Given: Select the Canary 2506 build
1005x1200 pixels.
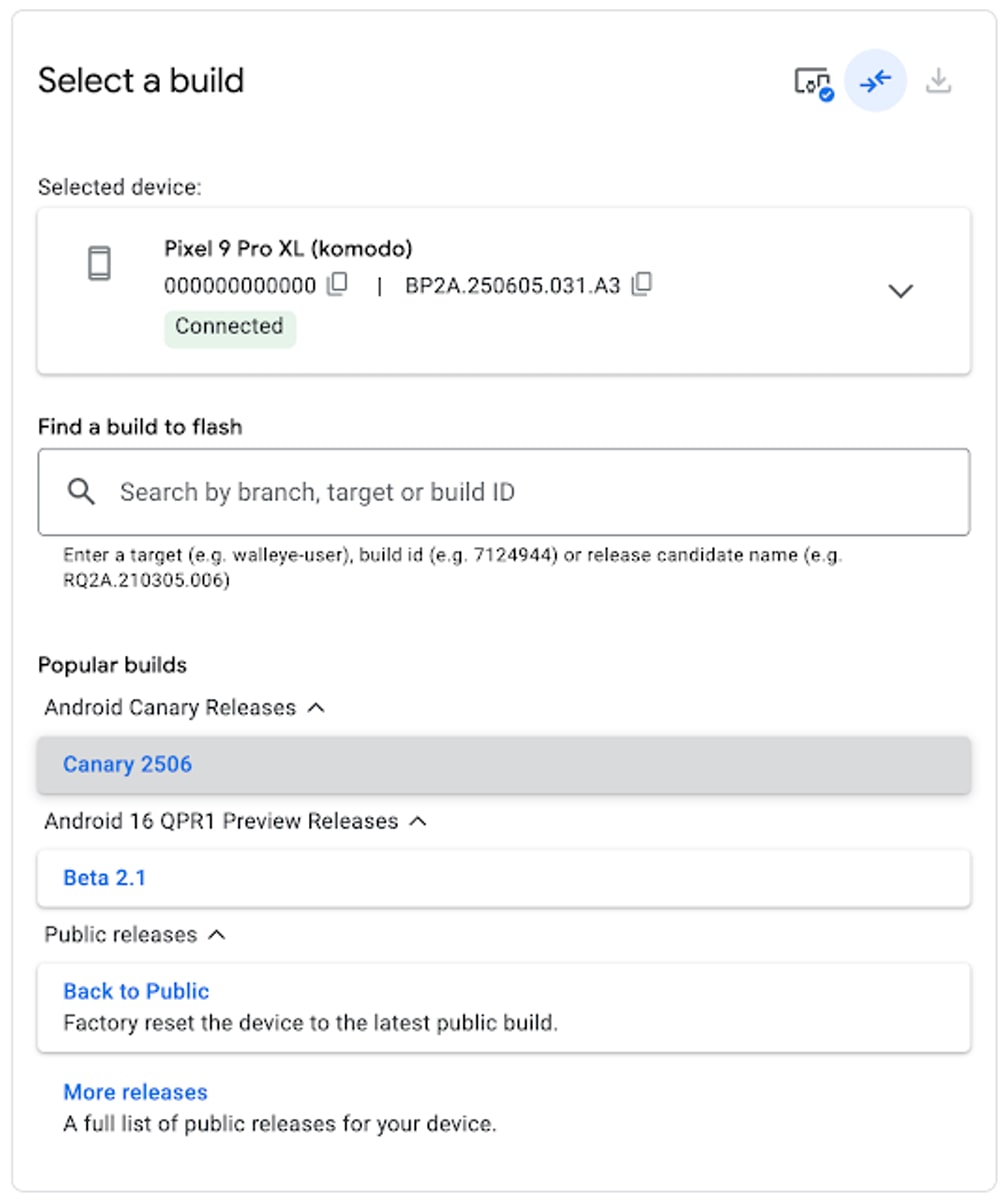Looking at the screenshot, I should pyautogui.click(x=127, y=765).
